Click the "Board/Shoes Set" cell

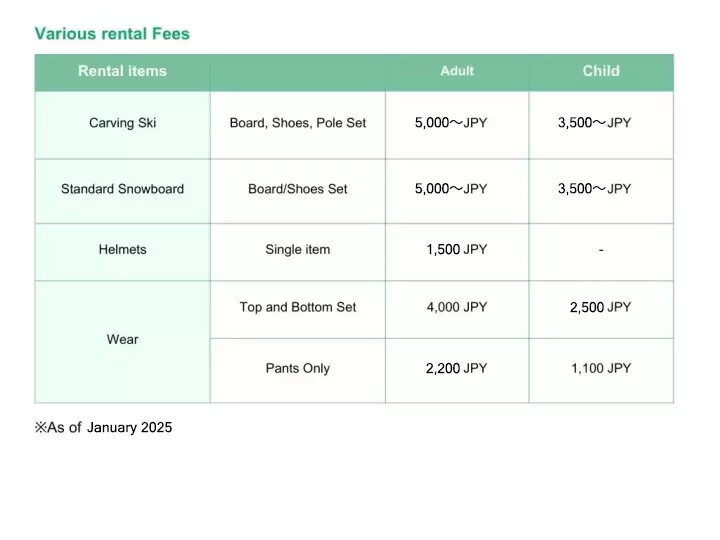tap(298, 189)
